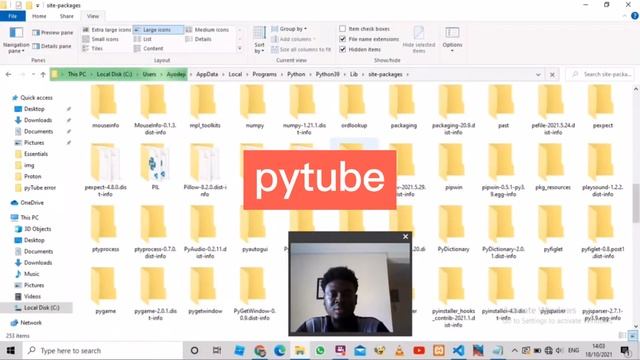
Task: Open the pkg_resources folder
Action: click(x=553, y=167)
